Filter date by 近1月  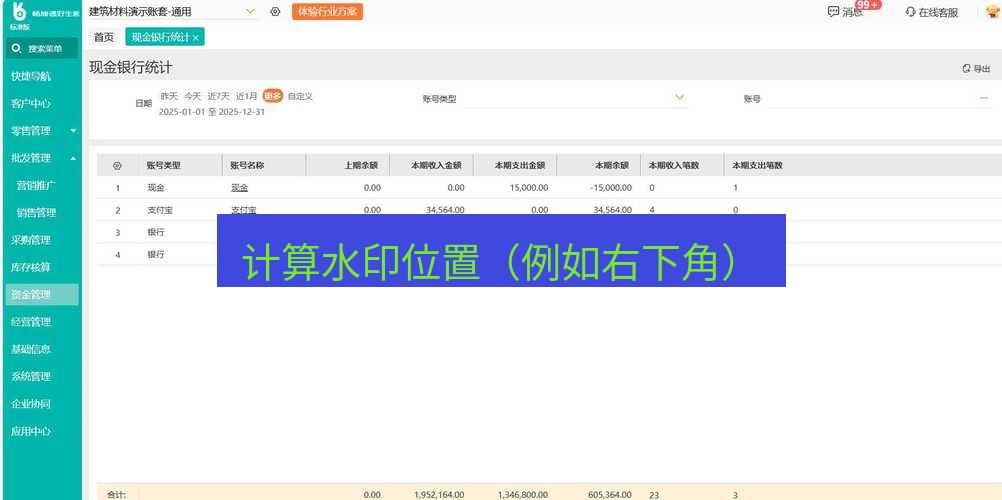coord(246,96)
